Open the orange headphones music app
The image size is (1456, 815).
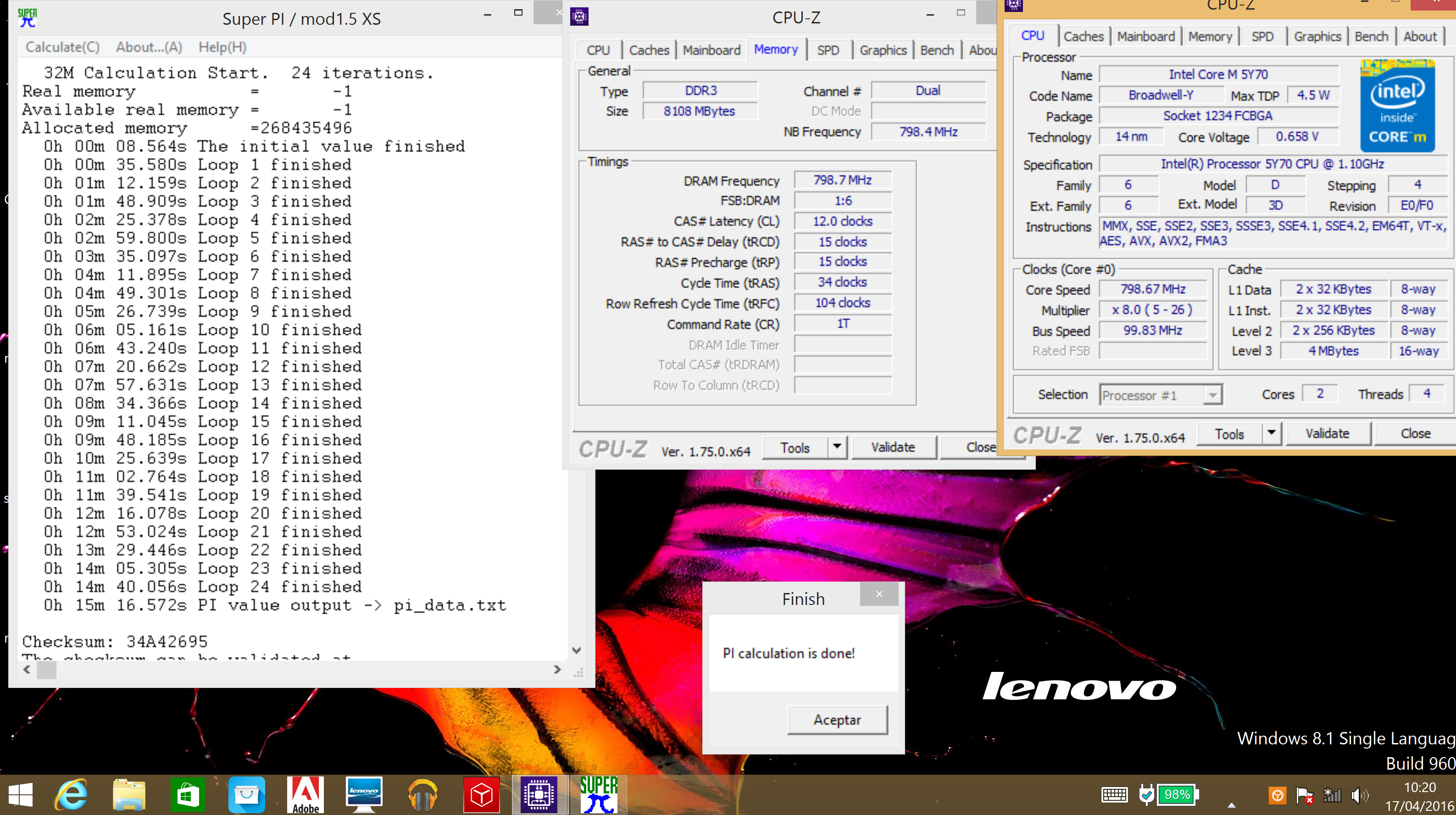click(x=423, y=795)
